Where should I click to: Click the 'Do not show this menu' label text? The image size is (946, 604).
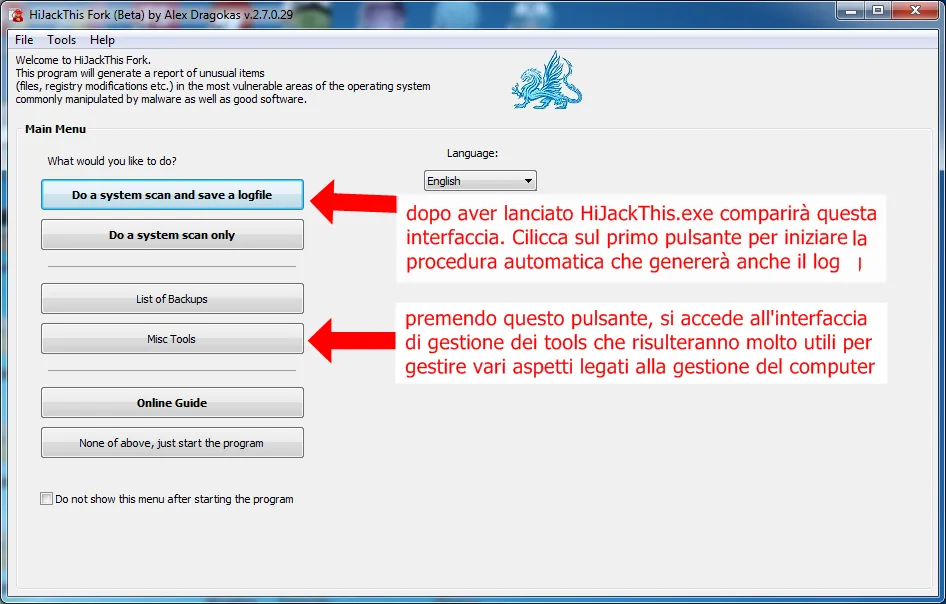tap(174, 499)
